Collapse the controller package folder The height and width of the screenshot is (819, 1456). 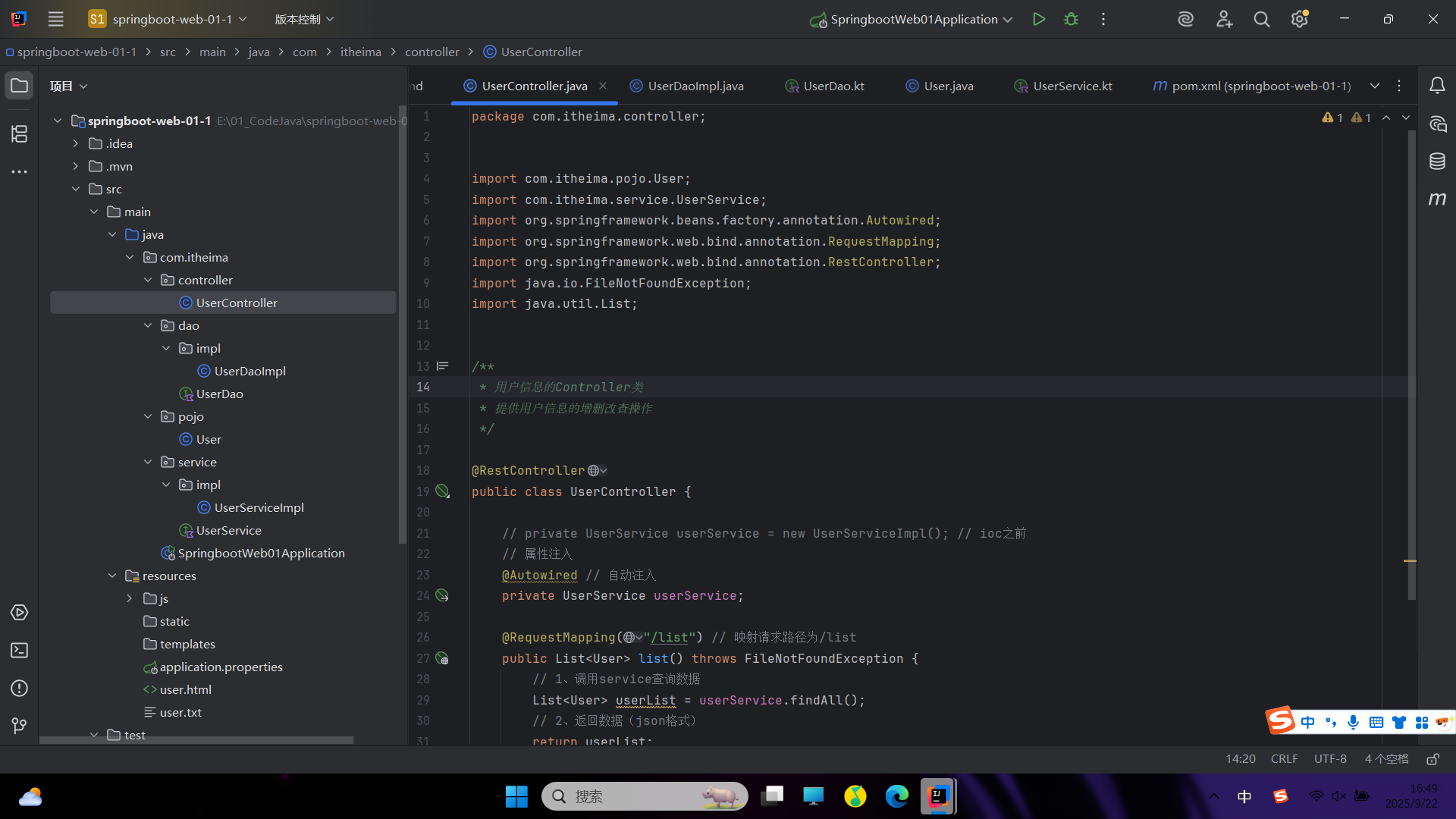[148, 280]
